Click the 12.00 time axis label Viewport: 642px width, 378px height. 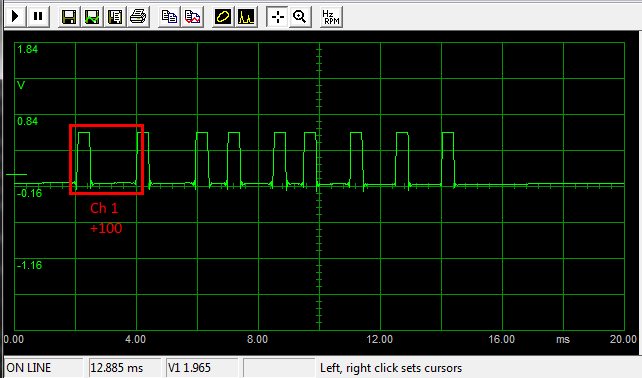[380, 339]
